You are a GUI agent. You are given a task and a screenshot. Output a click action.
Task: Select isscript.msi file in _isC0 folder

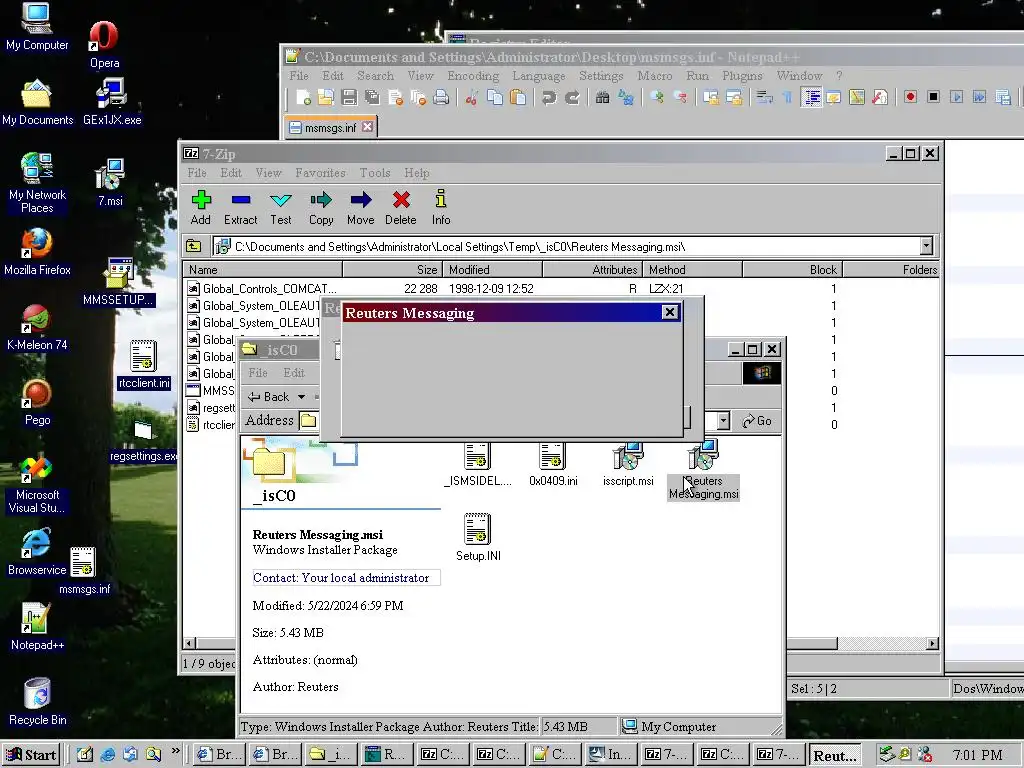[x=628, y=464]
